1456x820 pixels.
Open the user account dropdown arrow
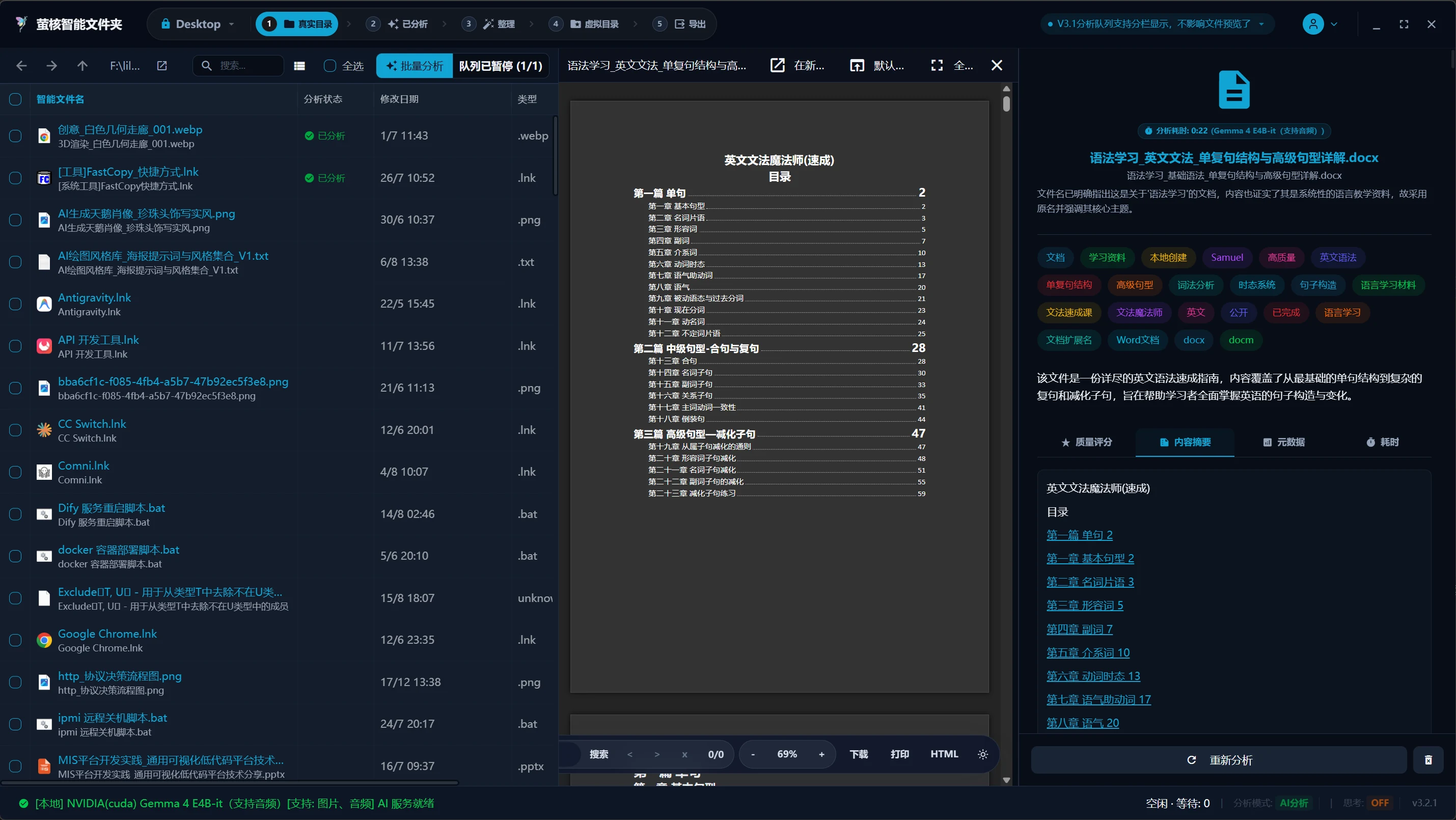click(x=1334, y=24)
